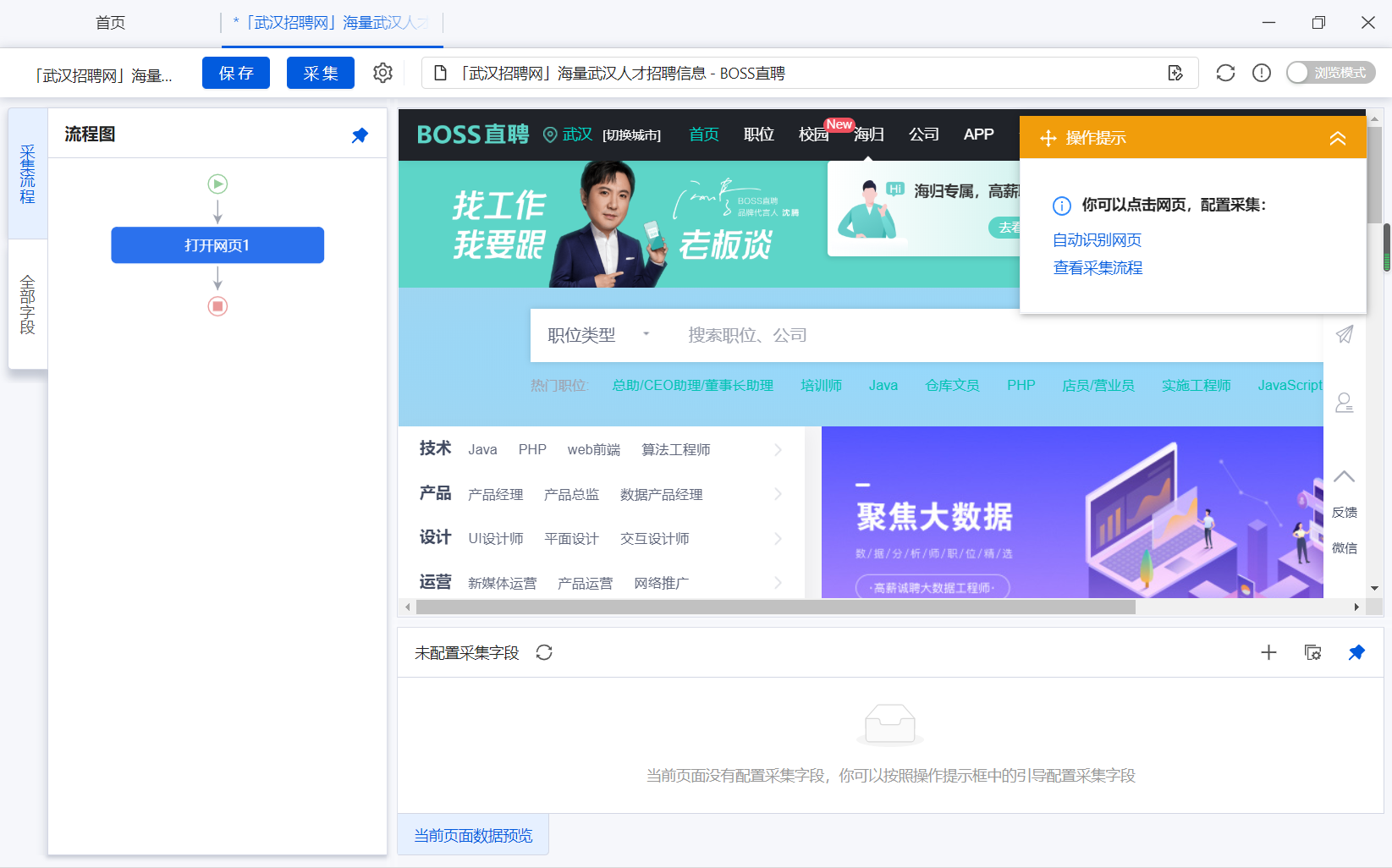This screenshot has width=1392, height=868.
Task: Click the 算法工程师 link
Action: click(676, 450)
